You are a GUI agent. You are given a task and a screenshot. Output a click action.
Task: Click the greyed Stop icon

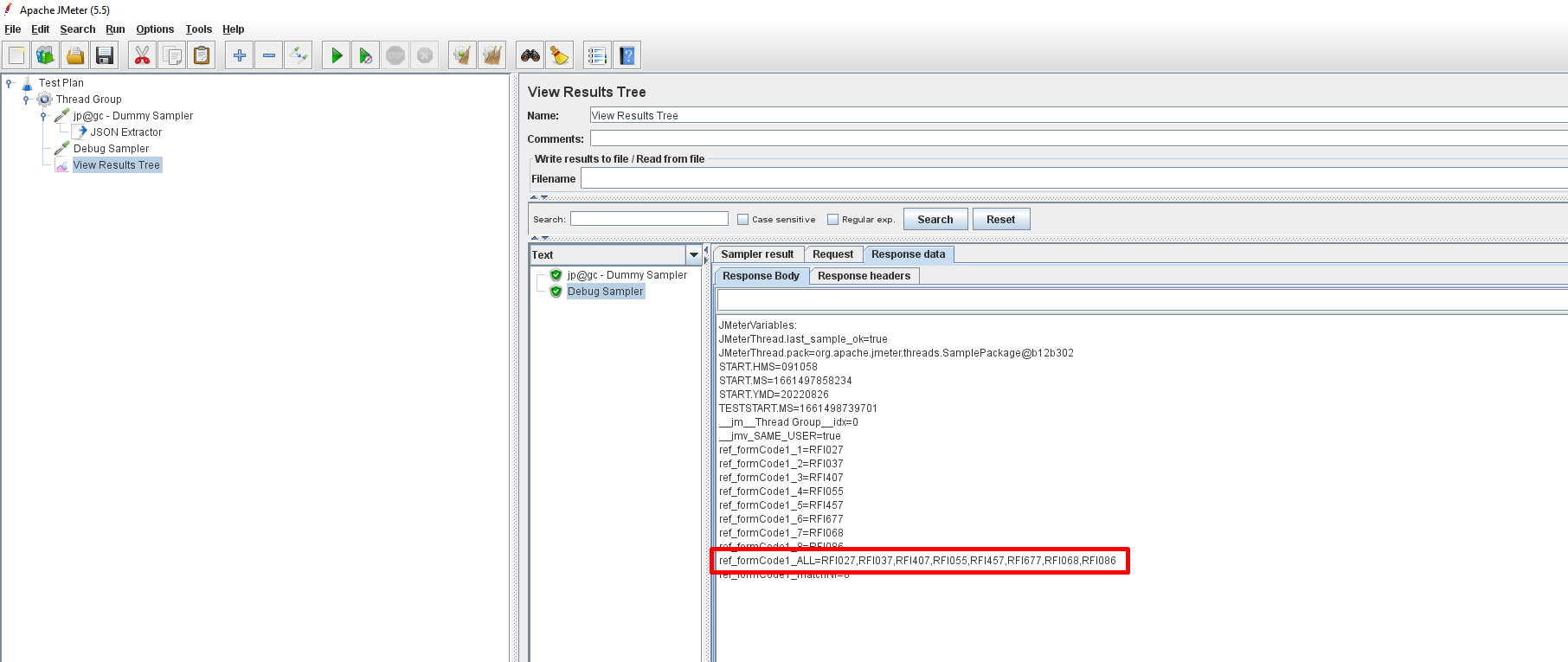point(395,55)
